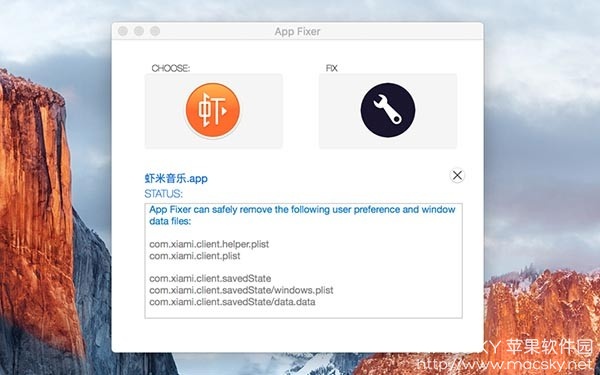The height and width of the screenshot is (375, 600).
Task: Click the App Fixer window title
Action: (297, 31)
